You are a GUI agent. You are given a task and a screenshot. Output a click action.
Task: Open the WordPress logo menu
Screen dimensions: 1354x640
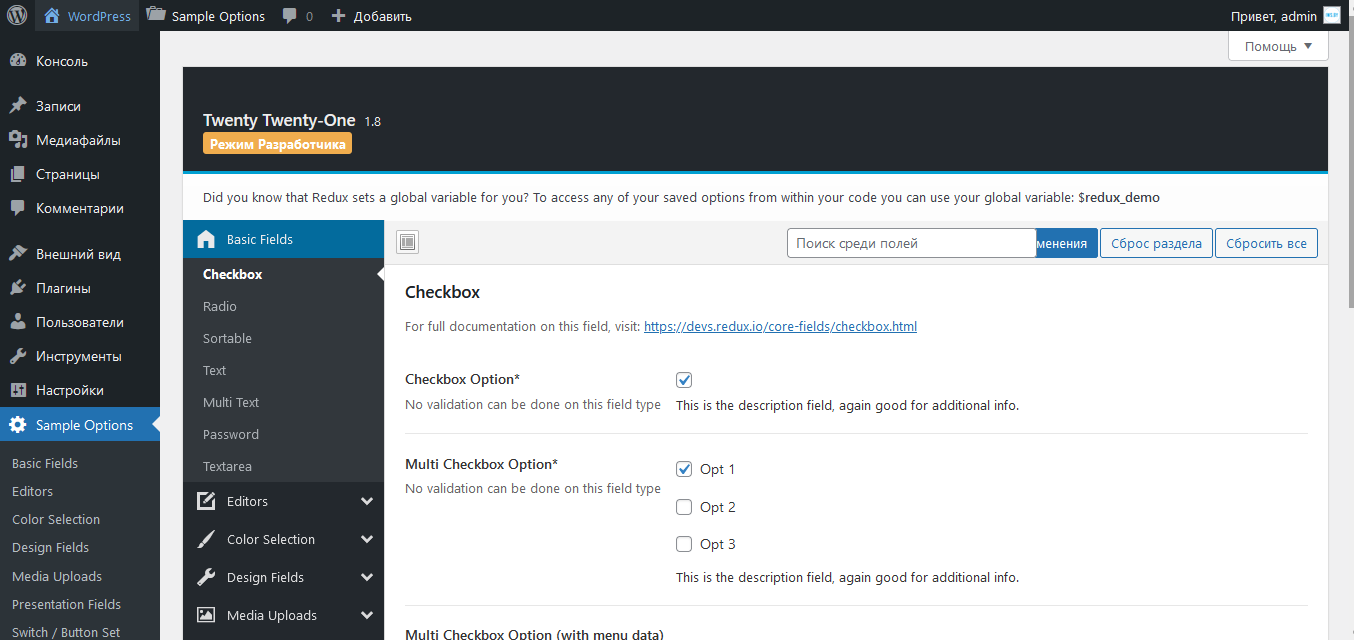[17, 16]
